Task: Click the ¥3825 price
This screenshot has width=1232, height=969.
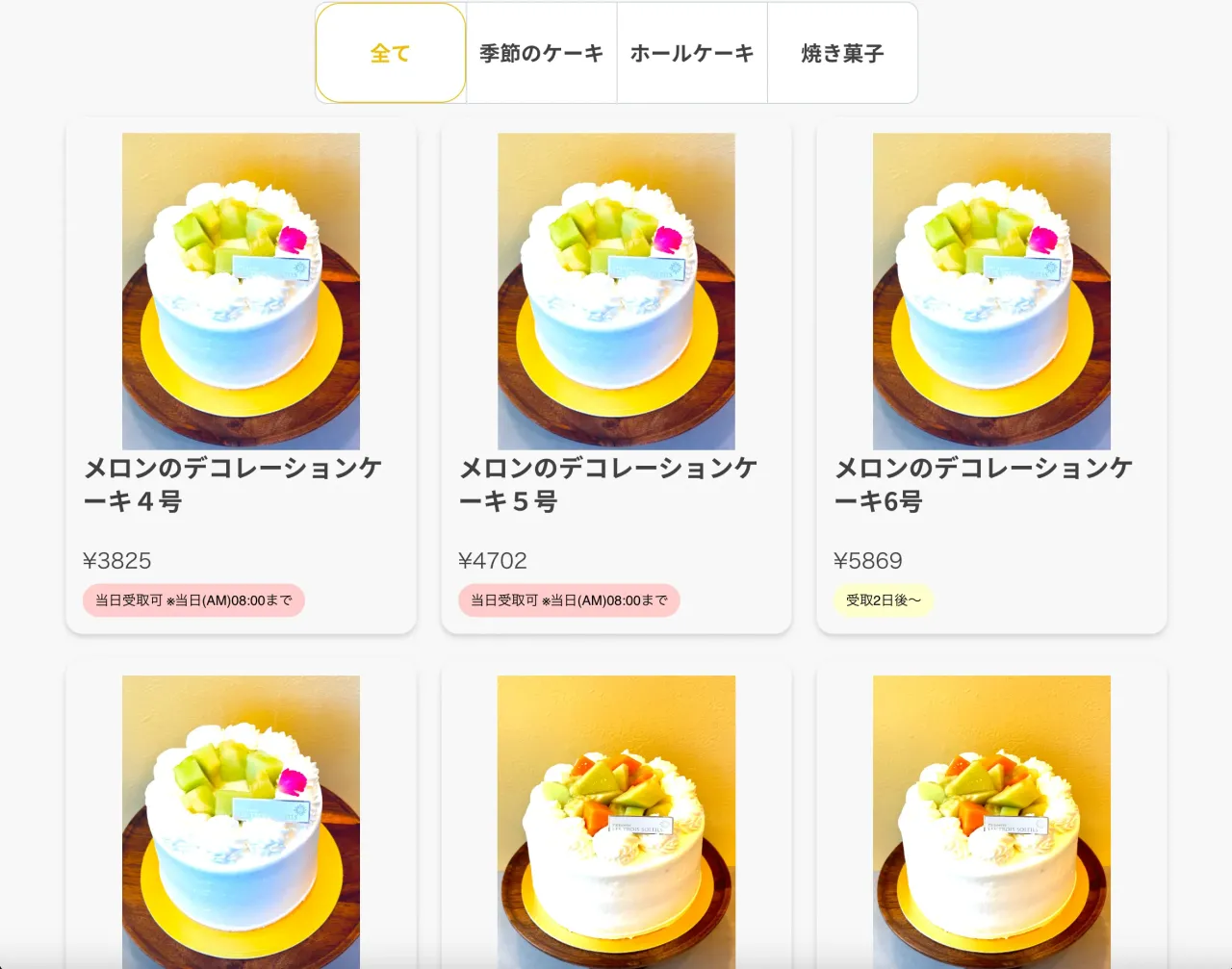Action: click(117, 561)
